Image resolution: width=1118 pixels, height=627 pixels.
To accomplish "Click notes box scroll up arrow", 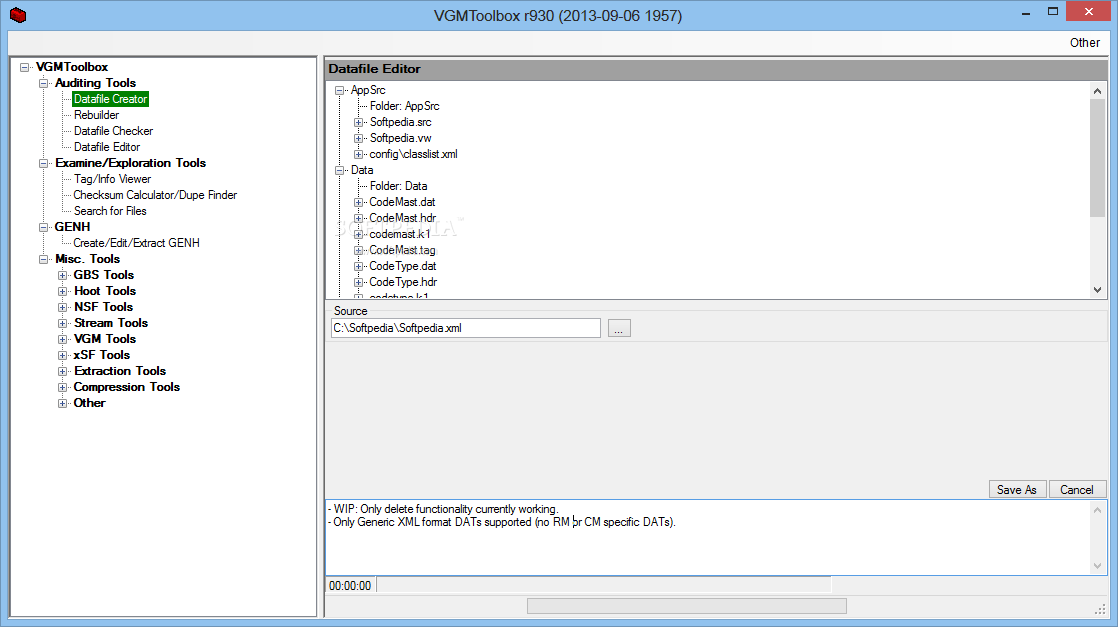I will point(1097,510).
